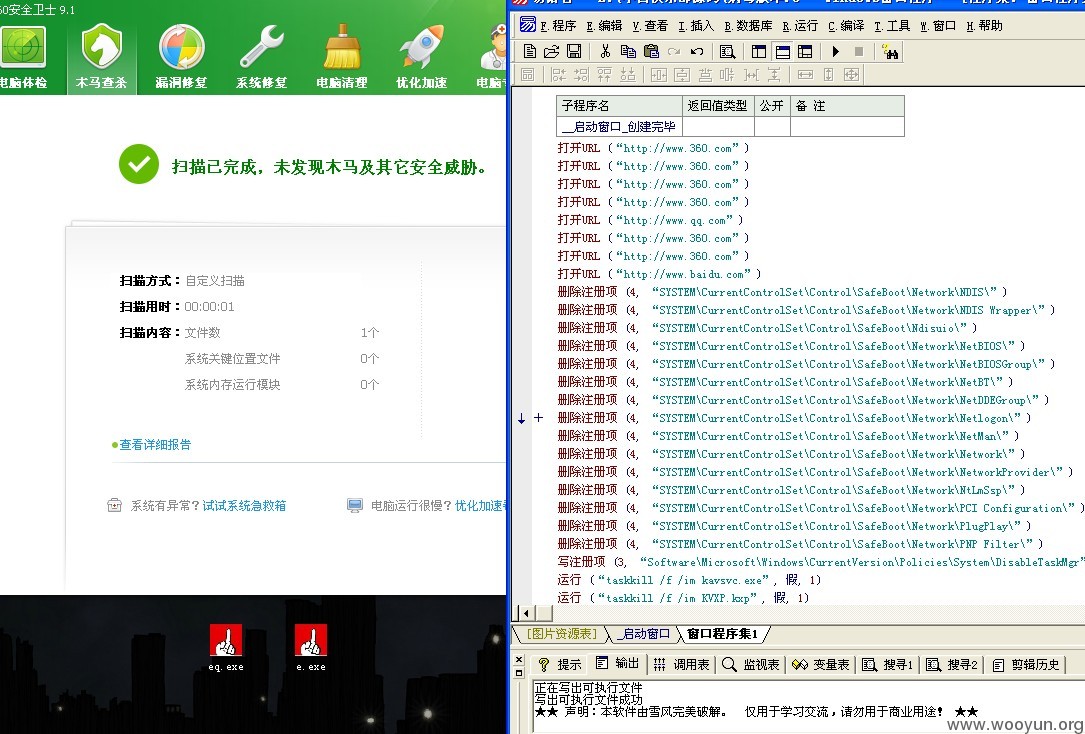Click the 查看详细报告 link

click(x=154, y=445)
